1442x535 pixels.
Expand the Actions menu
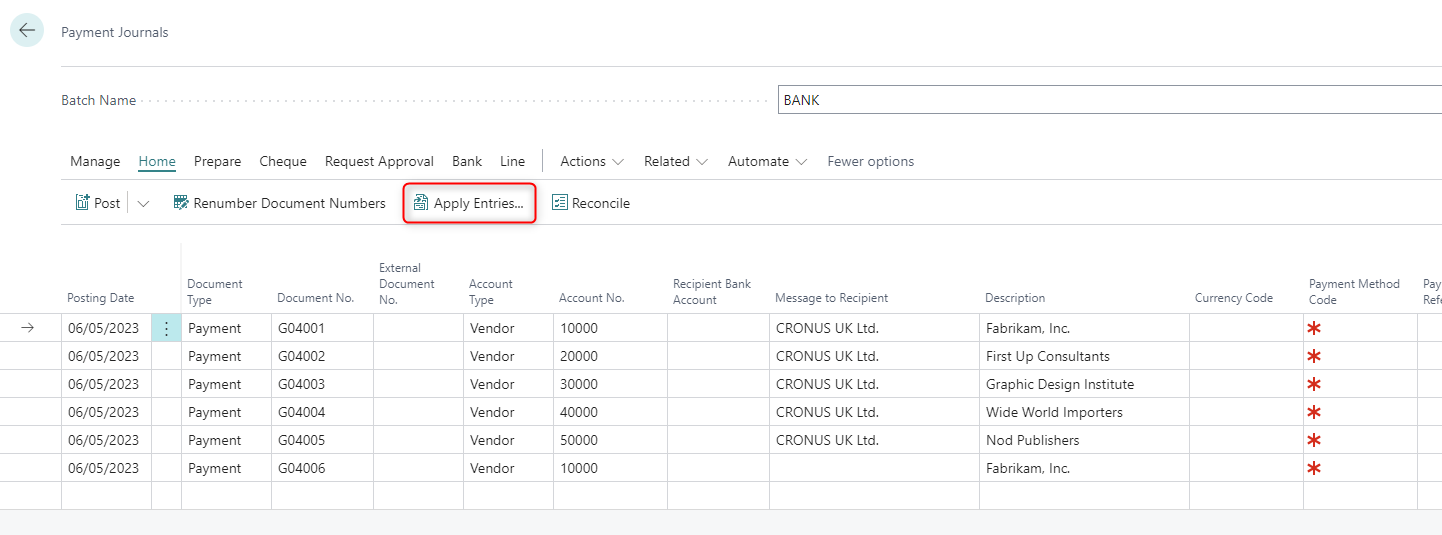tap(592, 161)
